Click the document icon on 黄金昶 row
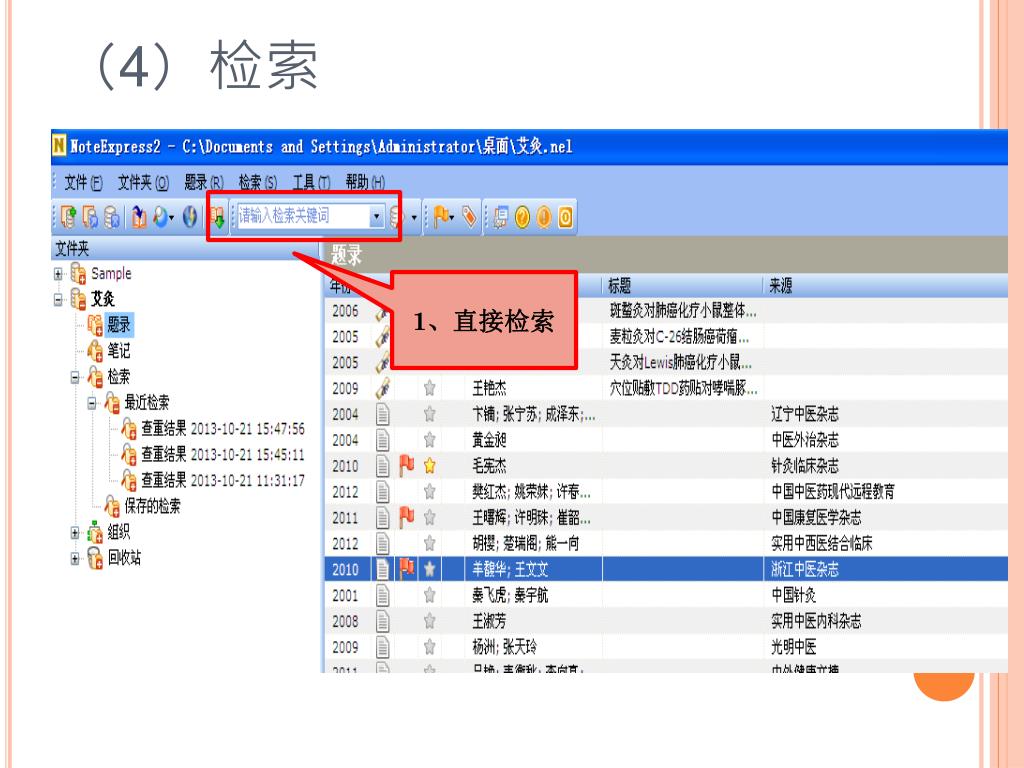Screen dimensions: 1024x768 383,440
